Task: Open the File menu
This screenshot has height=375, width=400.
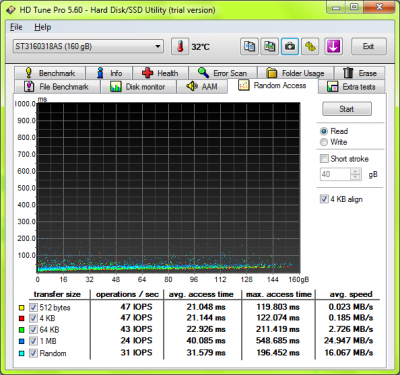Action: click(x=16, y=27)
